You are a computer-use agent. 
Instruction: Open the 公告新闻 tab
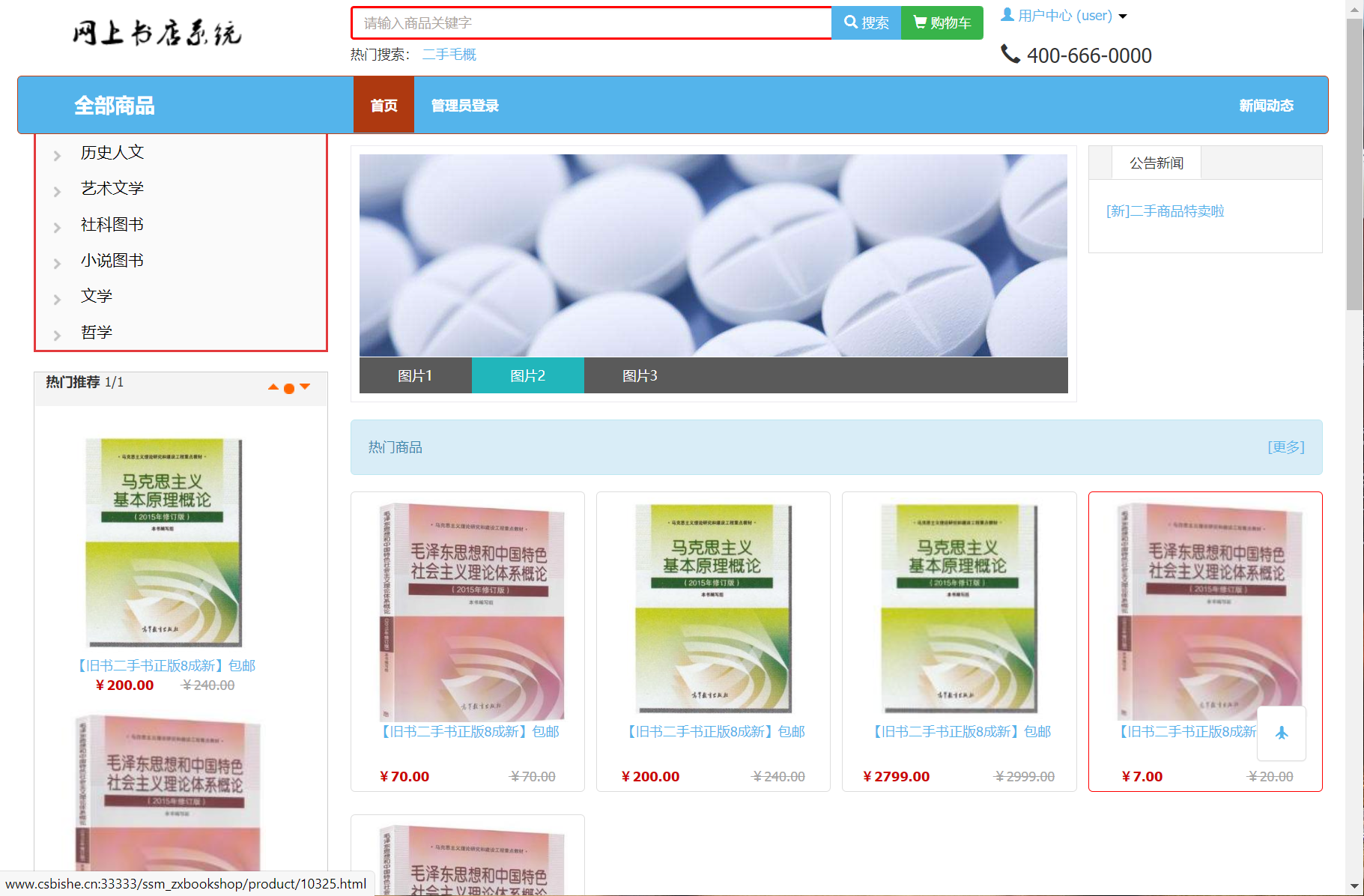[x=1155, y=163]
